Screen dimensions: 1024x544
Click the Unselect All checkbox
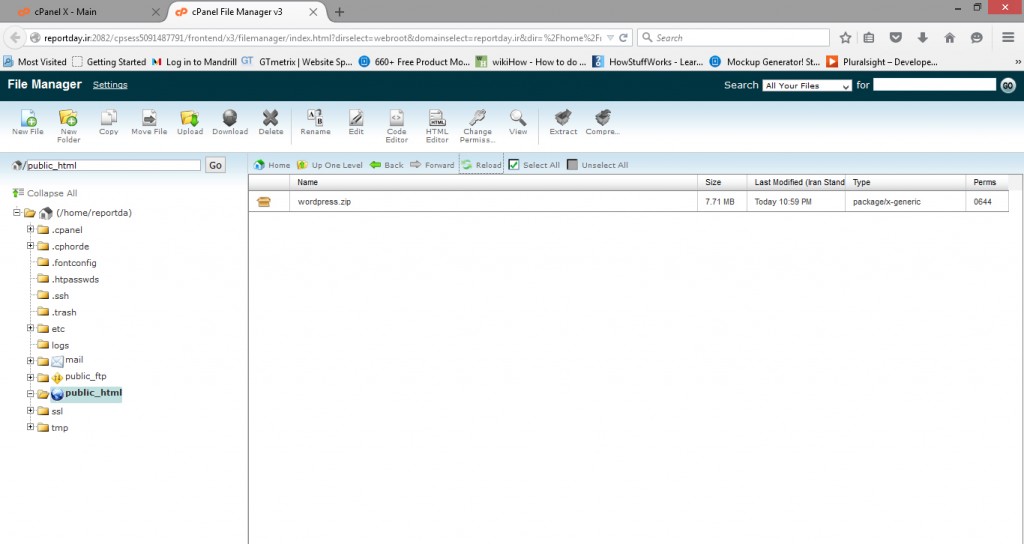click(572, 165)
